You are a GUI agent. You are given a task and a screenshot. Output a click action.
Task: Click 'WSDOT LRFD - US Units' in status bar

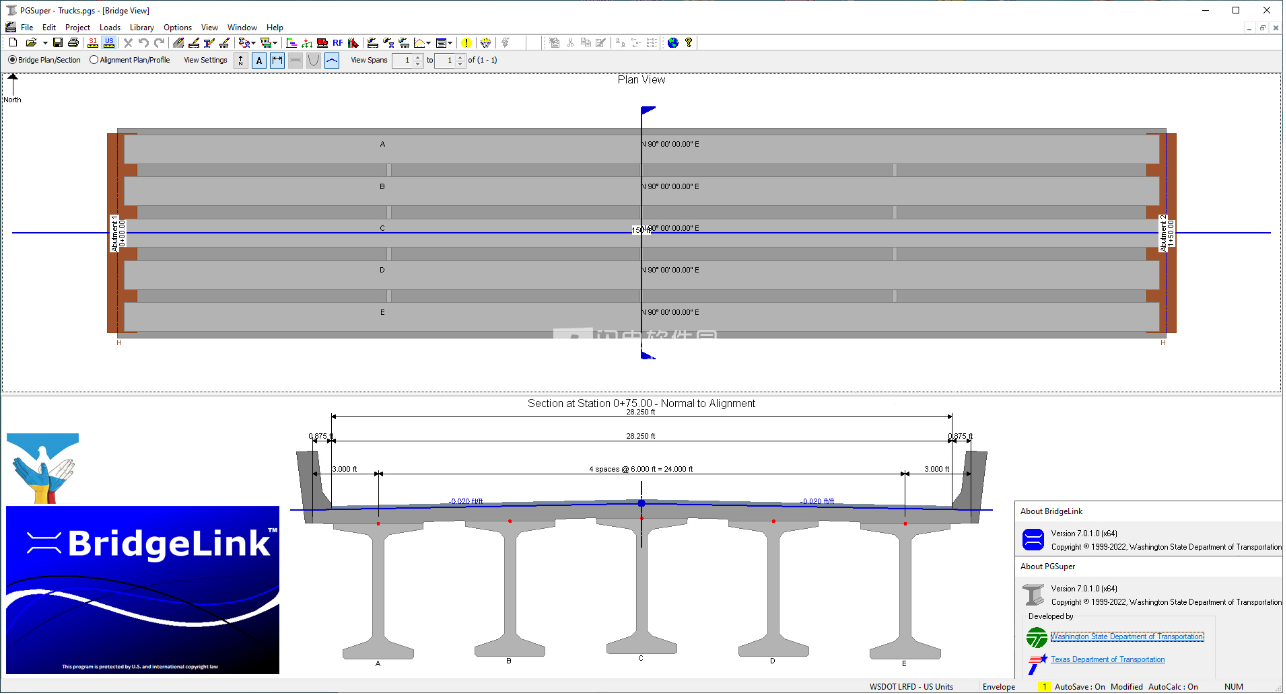click(911, 687)
